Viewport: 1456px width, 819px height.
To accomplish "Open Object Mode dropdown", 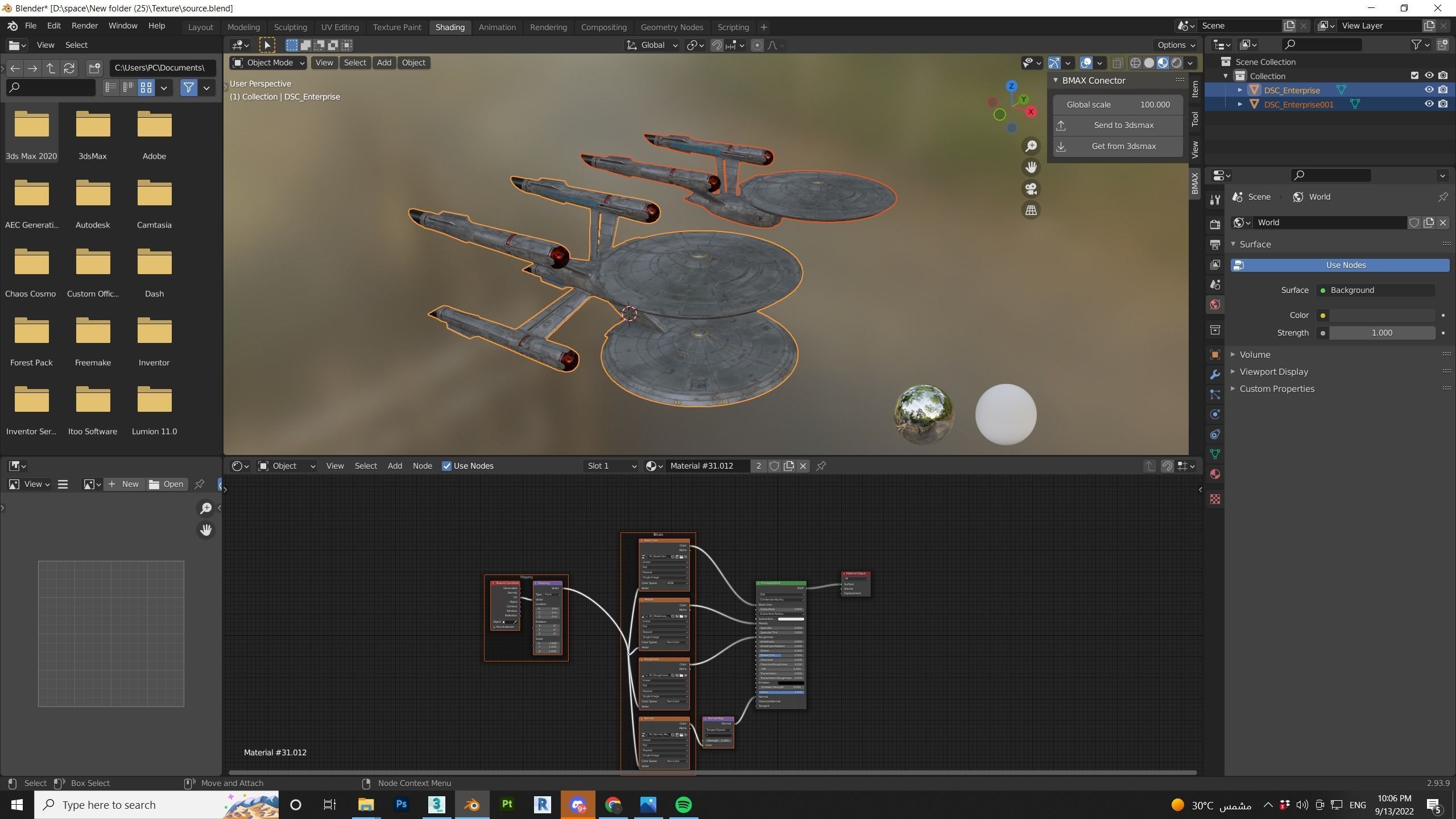I will click(x=268, y=63).
